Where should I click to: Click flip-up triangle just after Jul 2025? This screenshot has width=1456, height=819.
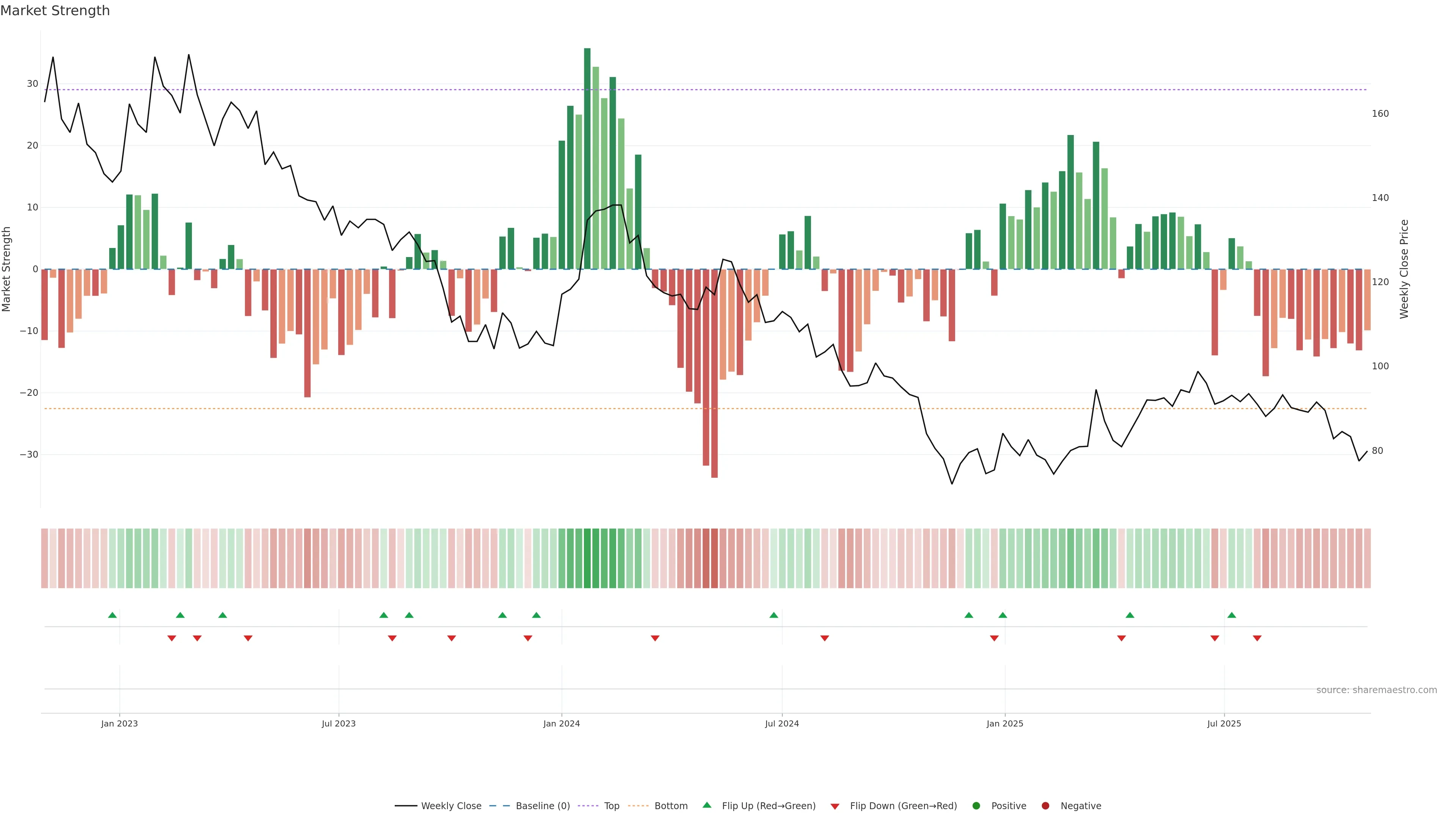pyautogui.click(x=1232, y=615)
